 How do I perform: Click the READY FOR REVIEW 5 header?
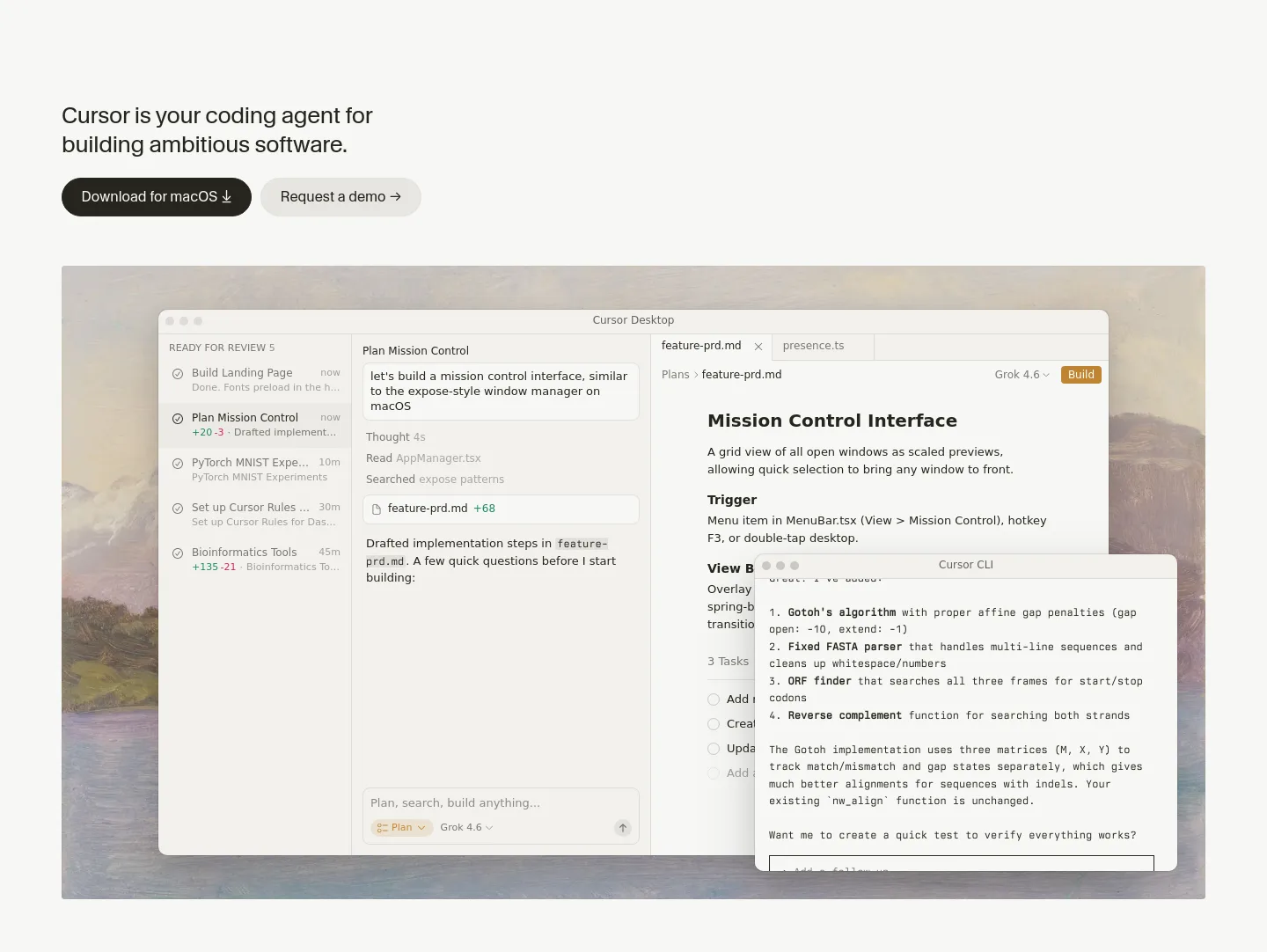[x=222, y=348]
